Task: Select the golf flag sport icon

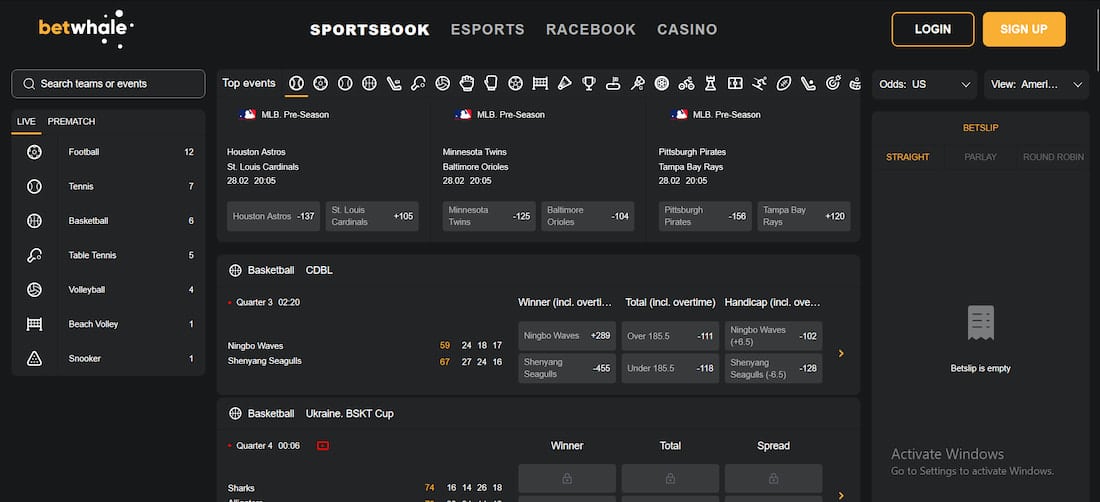Action: [613, 83]
